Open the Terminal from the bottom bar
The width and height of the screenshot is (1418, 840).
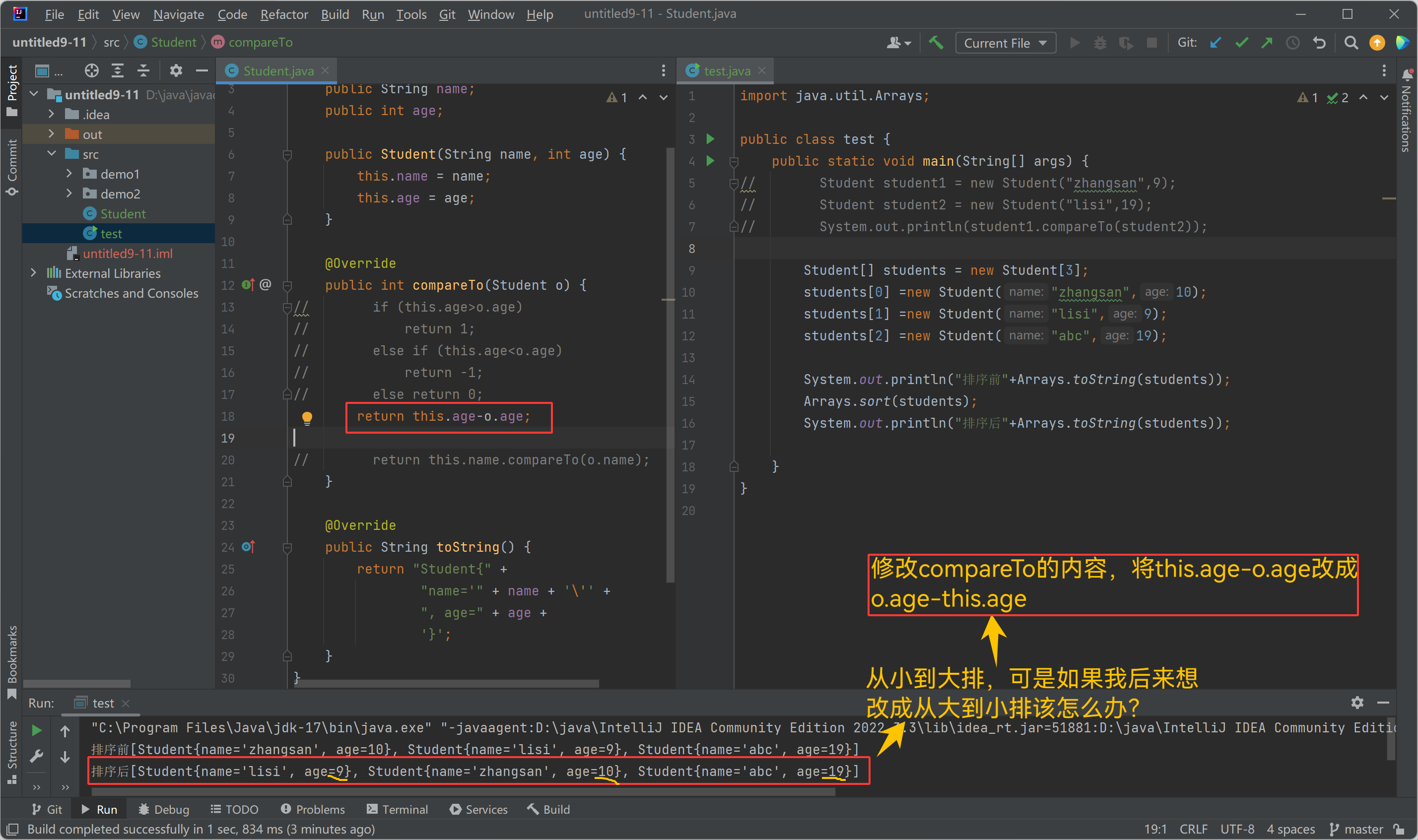pos(398,809)
